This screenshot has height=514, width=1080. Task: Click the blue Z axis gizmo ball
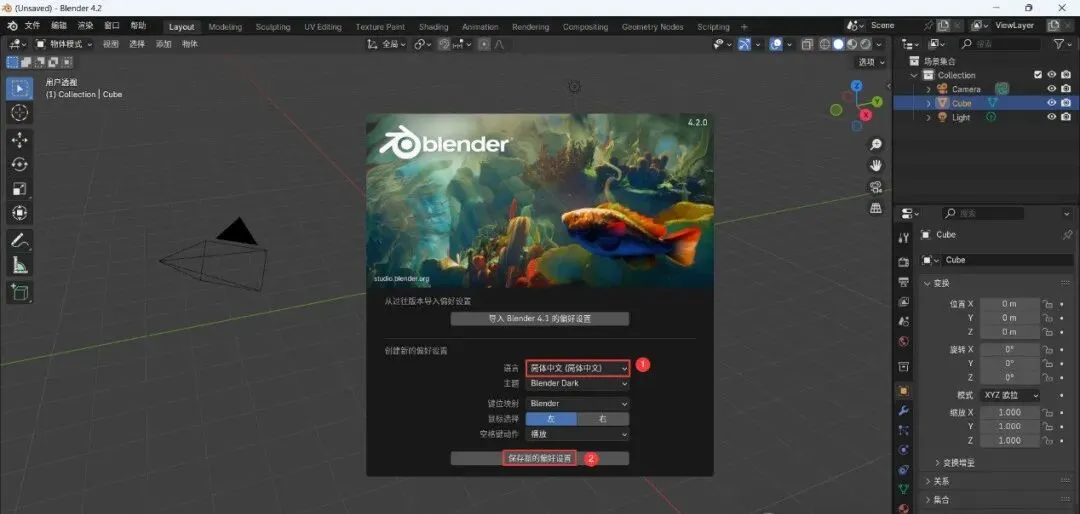click(857, 86)
